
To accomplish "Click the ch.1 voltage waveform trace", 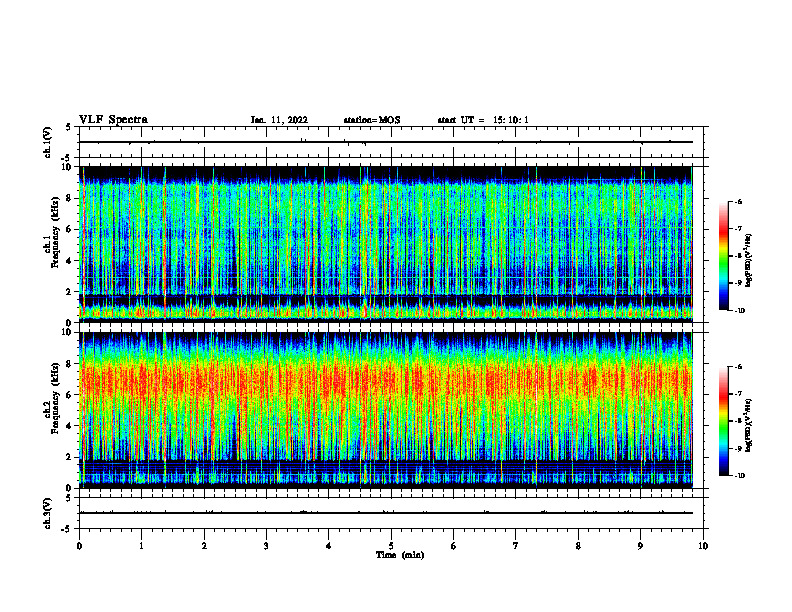I will point(386,142).
